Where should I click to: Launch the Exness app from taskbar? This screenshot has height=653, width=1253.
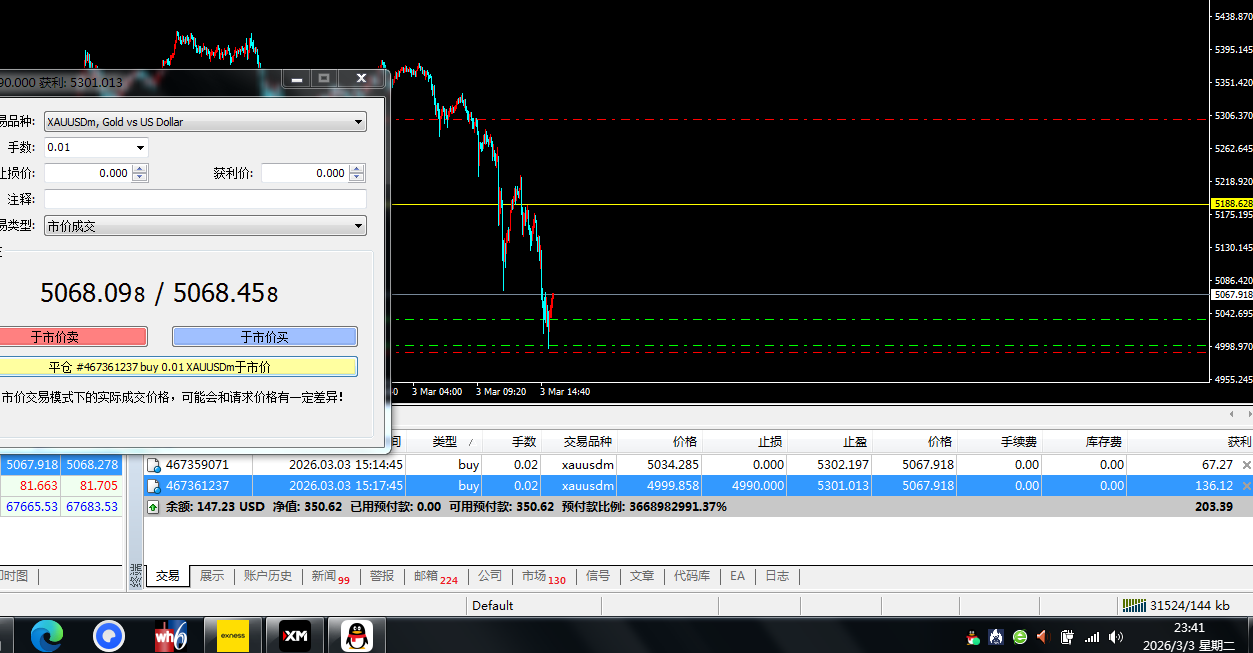233,635
